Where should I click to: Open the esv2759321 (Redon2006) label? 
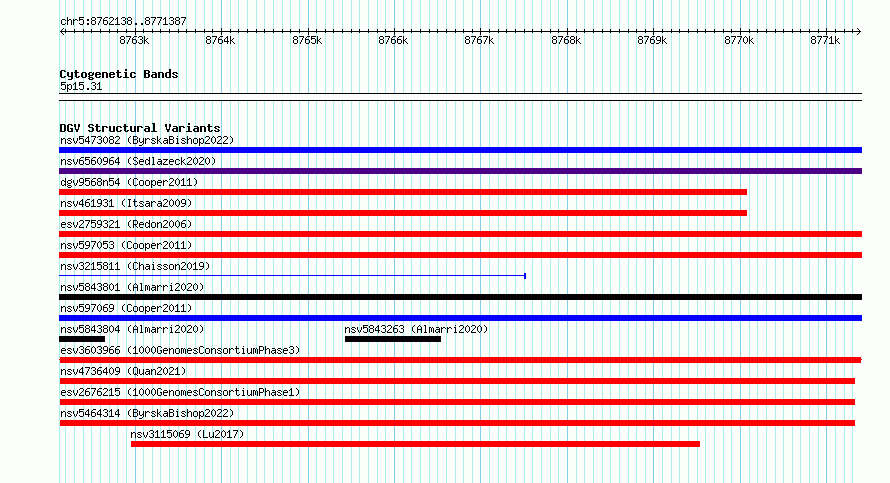click(x=126, y=224)
